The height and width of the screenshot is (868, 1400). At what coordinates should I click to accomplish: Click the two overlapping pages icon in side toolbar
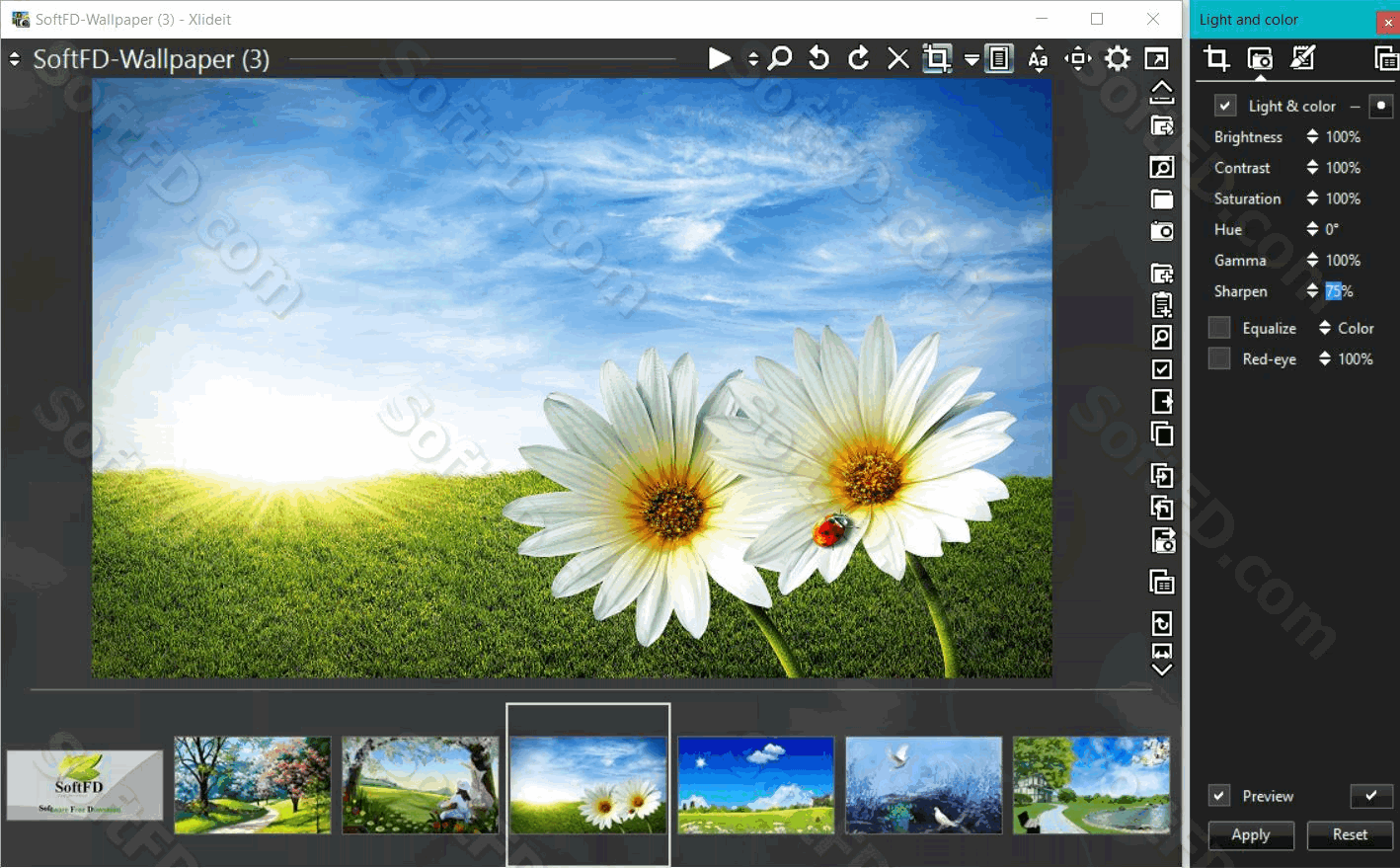point(1162,434)
